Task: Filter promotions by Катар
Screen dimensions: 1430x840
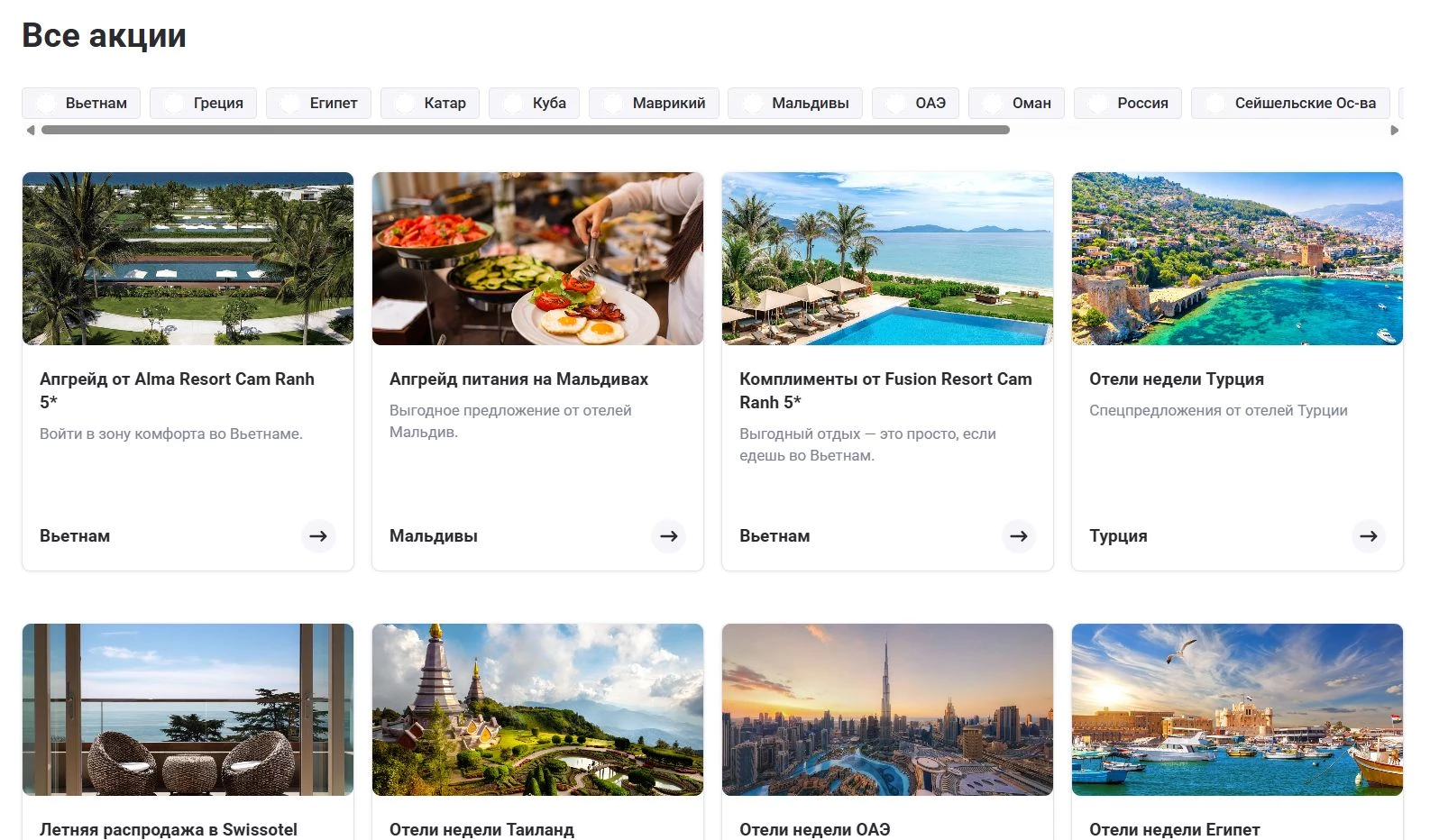Action: [430, 103]
